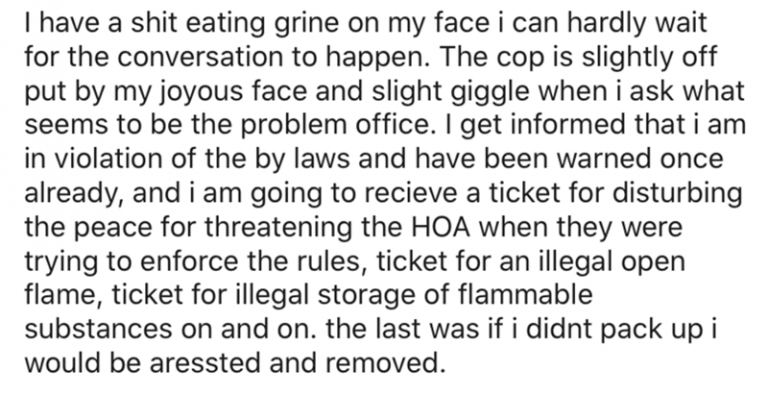The height and width of the screenshot is (395, 768).
Task: Click the word "substances"
Action: click(x=98, y=329)
